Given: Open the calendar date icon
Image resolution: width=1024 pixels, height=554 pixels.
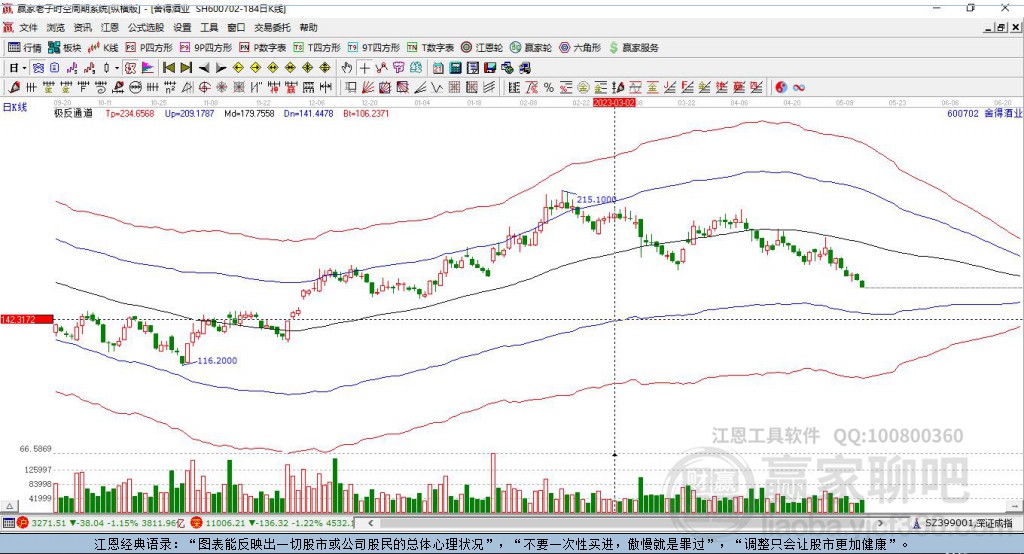Looking at the screenshot, I should [x=438, y=68].
